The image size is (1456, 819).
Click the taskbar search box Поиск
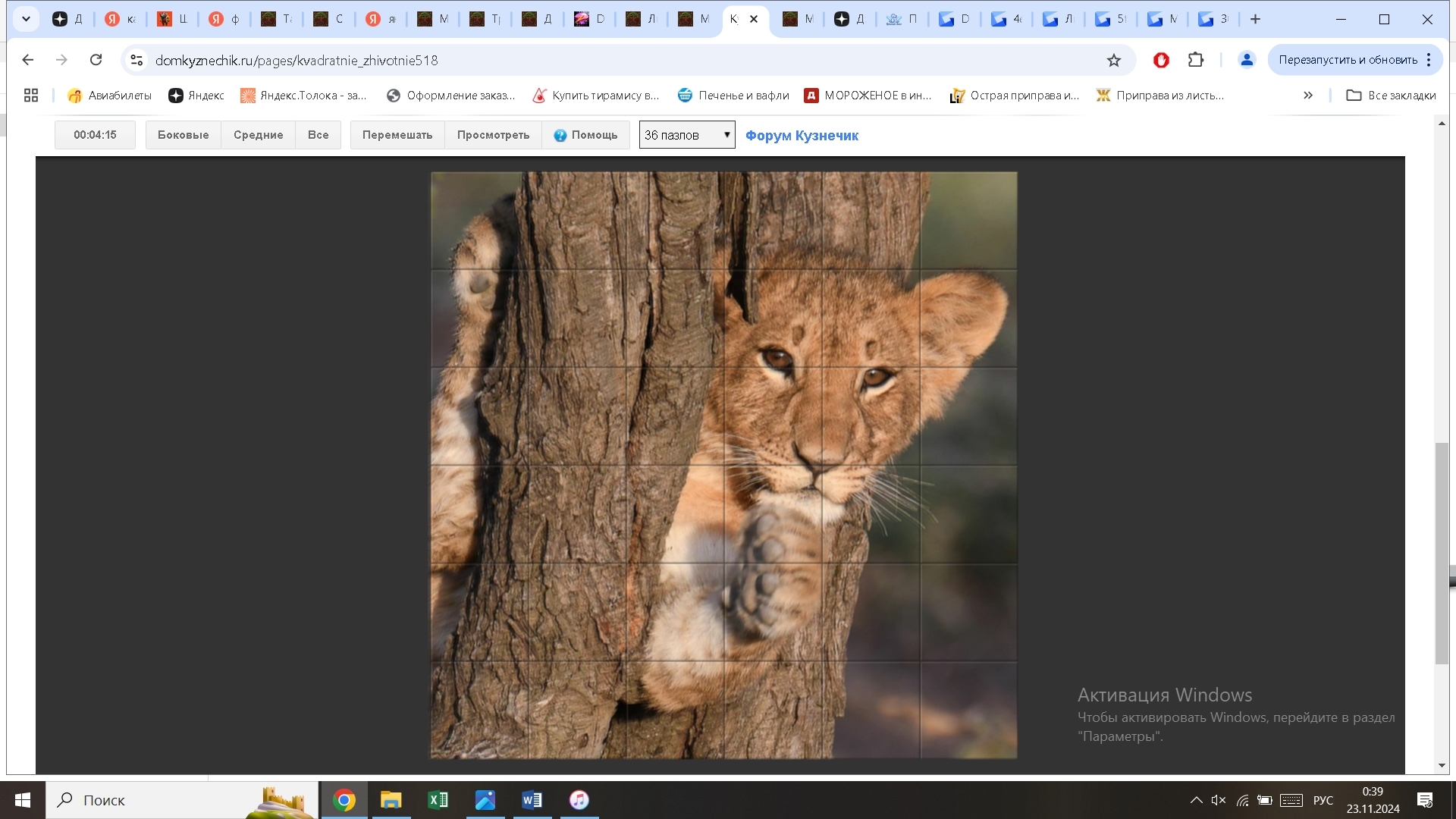182,800
